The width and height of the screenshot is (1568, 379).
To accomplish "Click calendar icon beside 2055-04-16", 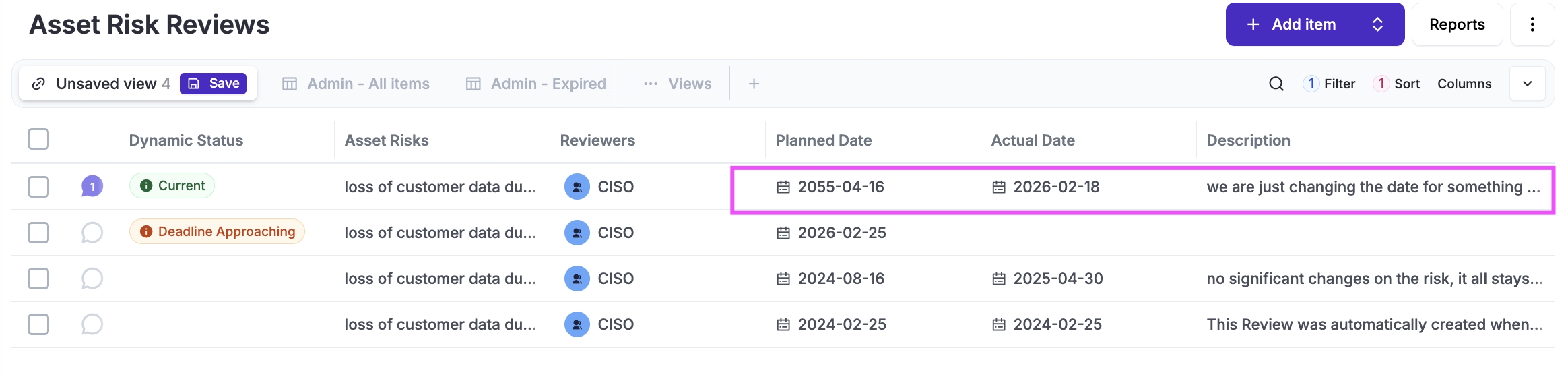I will point(783,187).
